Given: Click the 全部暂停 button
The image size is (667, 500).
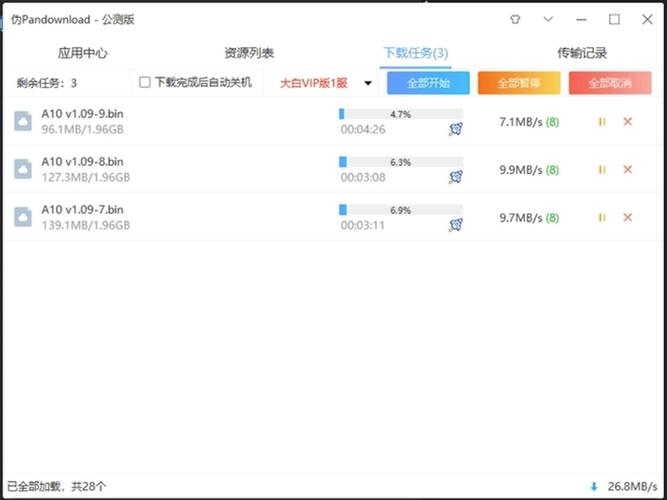Looking at the screenshot, I should [x=519, y=83].
